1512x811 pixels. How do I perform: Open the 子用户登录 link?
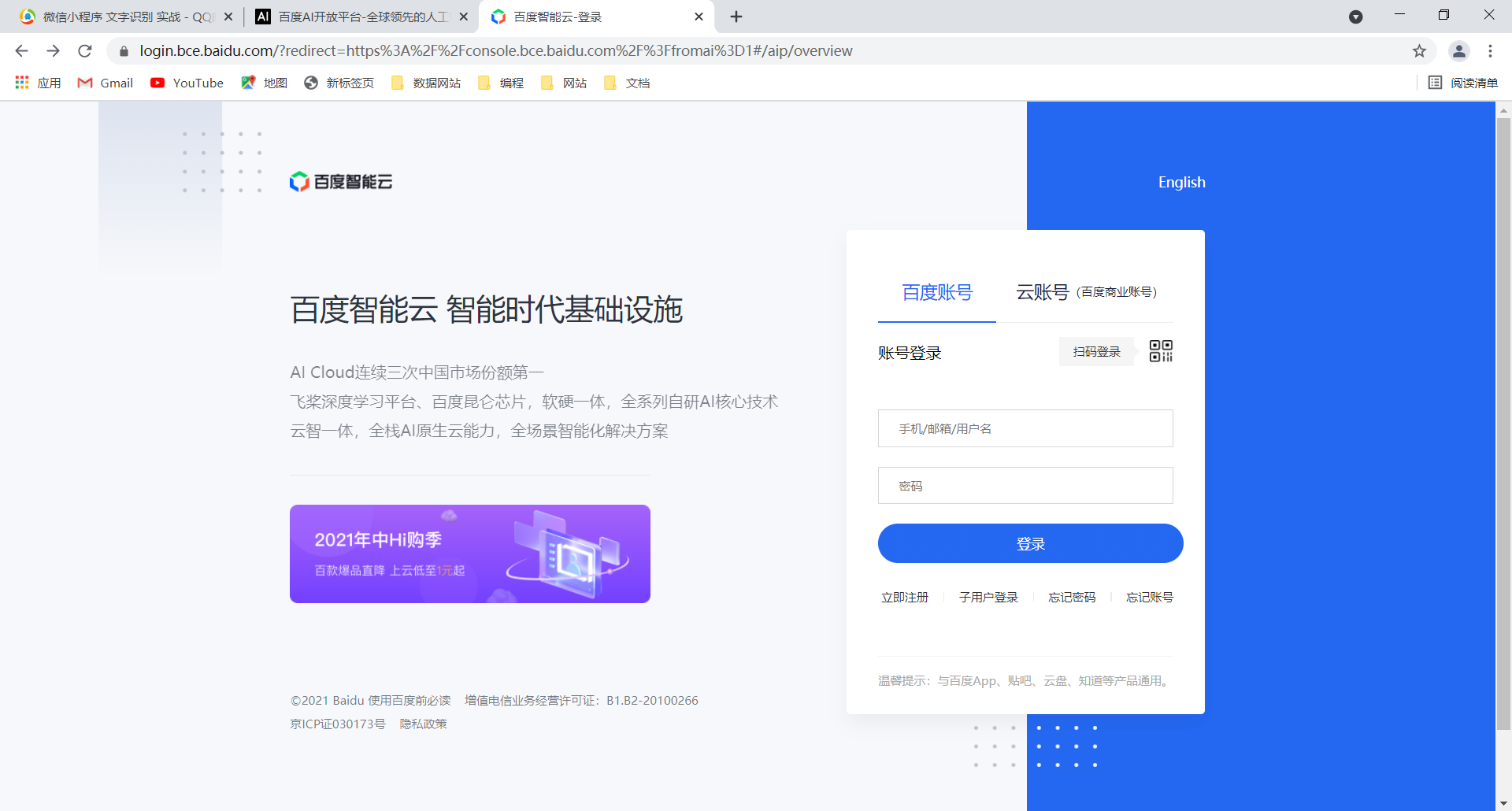coord(988,598)
